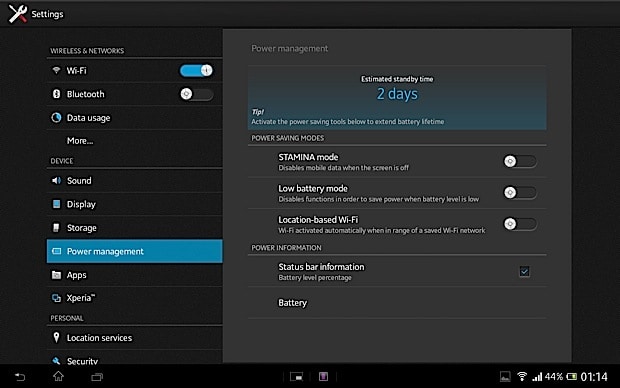Screen dimensions: 620x388
Task: Select Power management in sidebar
Action: [x=134, y=251]
